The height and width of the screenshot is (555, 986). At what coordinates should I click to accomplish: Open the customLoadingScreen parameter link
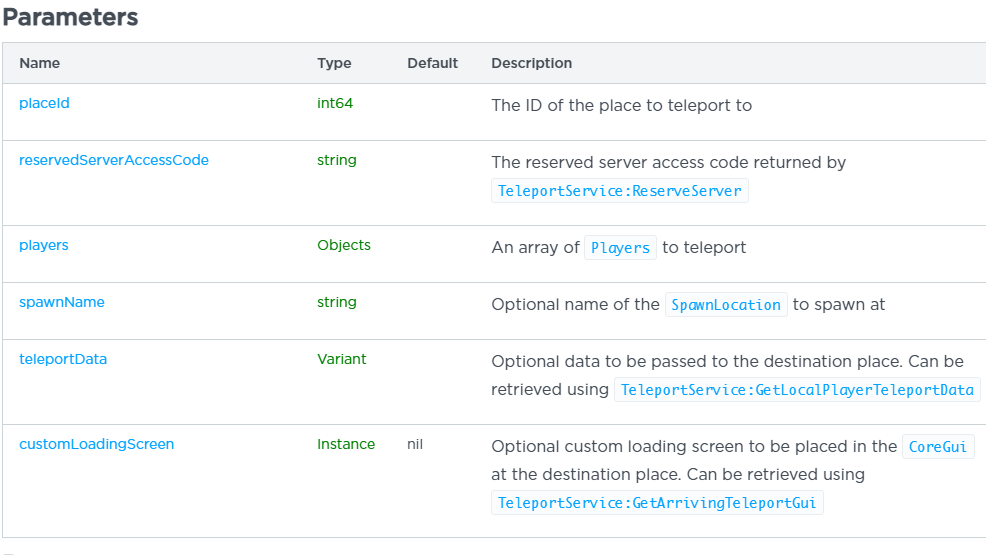click(96, 444)
